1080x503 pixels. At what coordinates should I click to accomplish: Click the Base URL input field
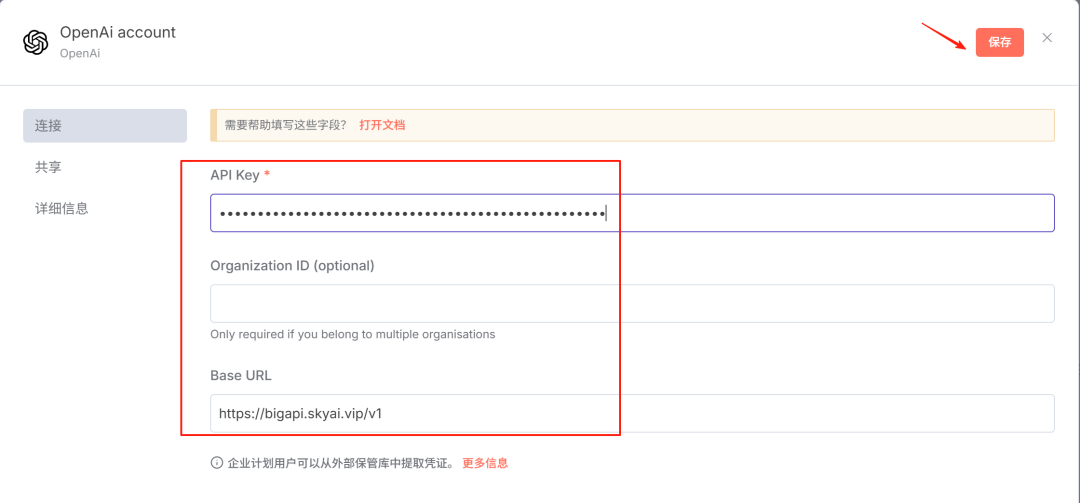[x=632, y=413]
